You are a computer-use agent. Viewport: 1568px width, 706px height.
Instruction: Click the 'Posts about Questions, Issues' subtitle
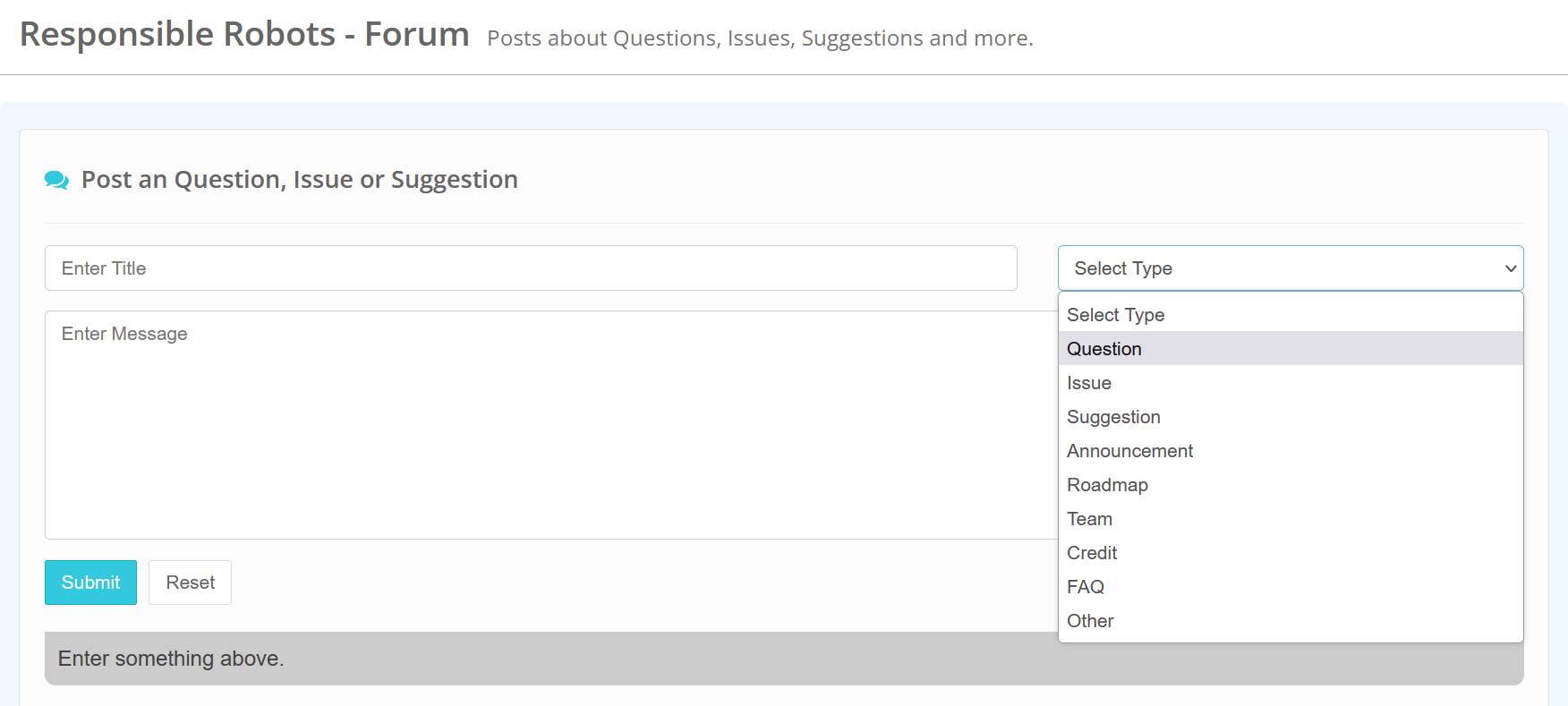(760, 38)
